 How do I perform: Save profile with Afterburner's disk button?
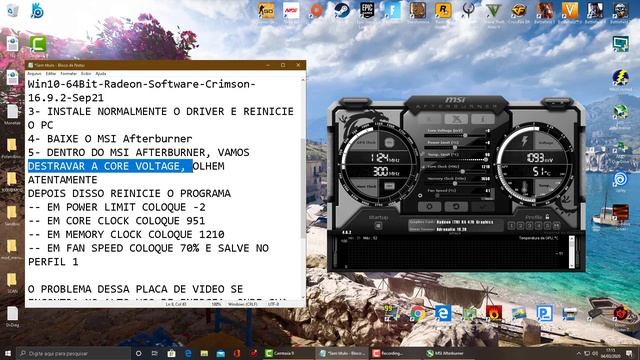556,225
